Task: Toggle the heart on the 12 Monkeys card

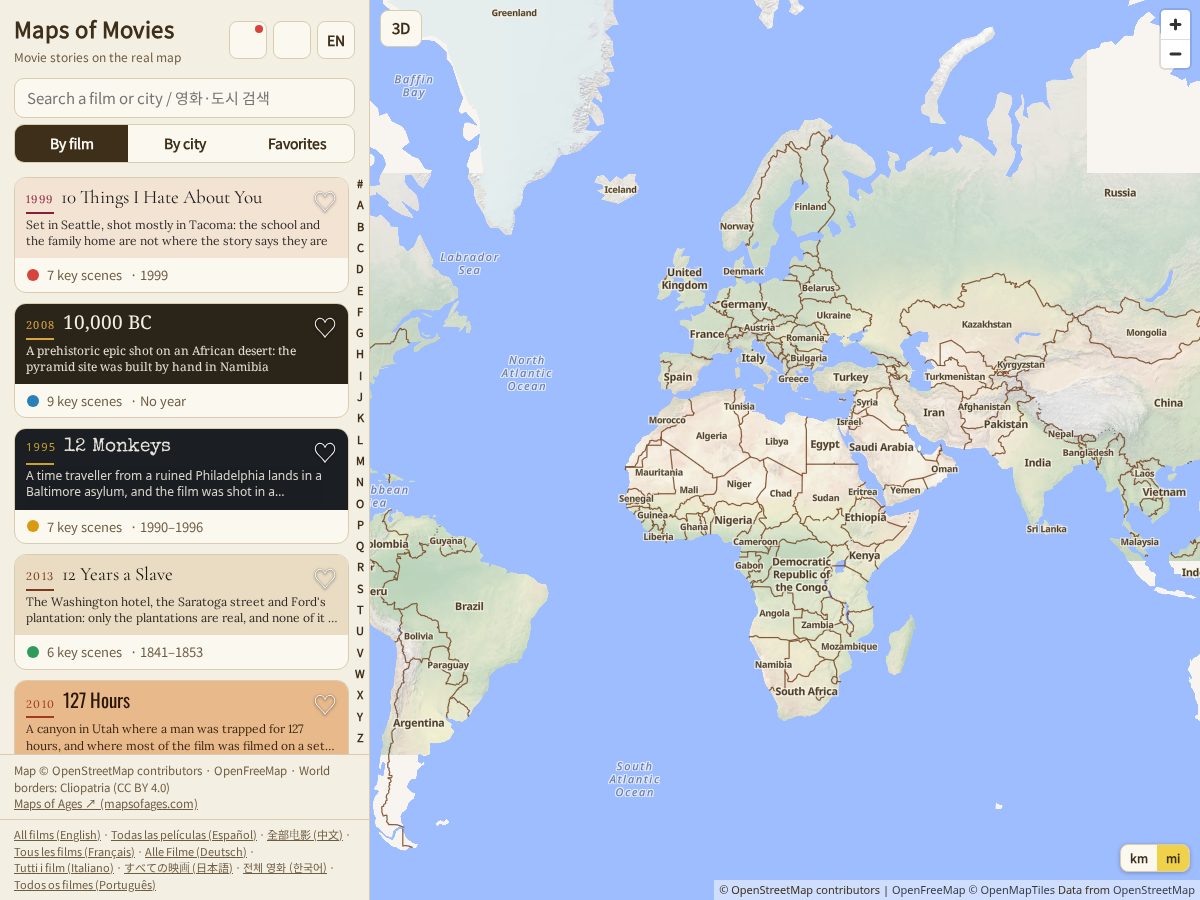Action: 325,452
